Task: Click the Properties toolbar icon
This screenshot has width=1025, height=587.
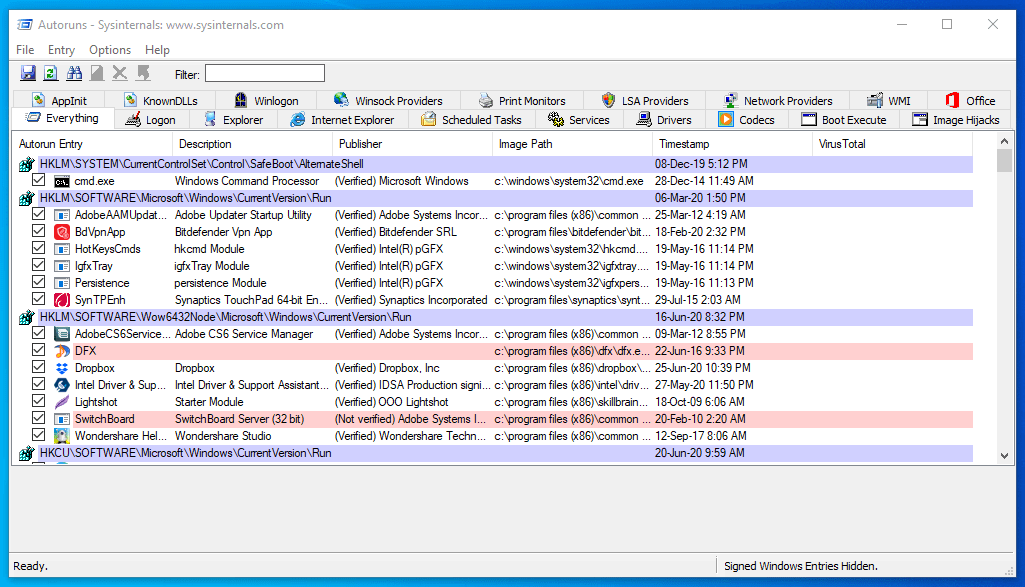Action: 97,73
